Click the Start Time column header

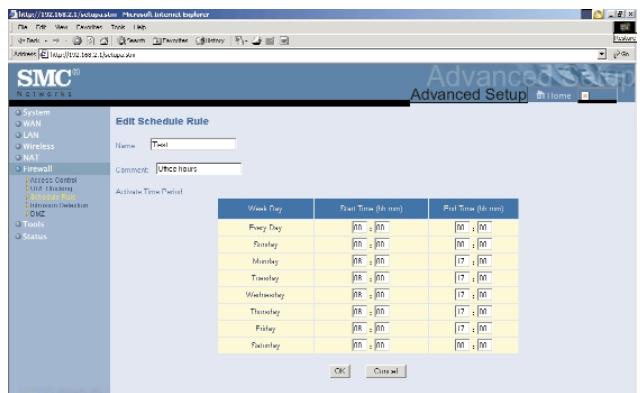371,209
